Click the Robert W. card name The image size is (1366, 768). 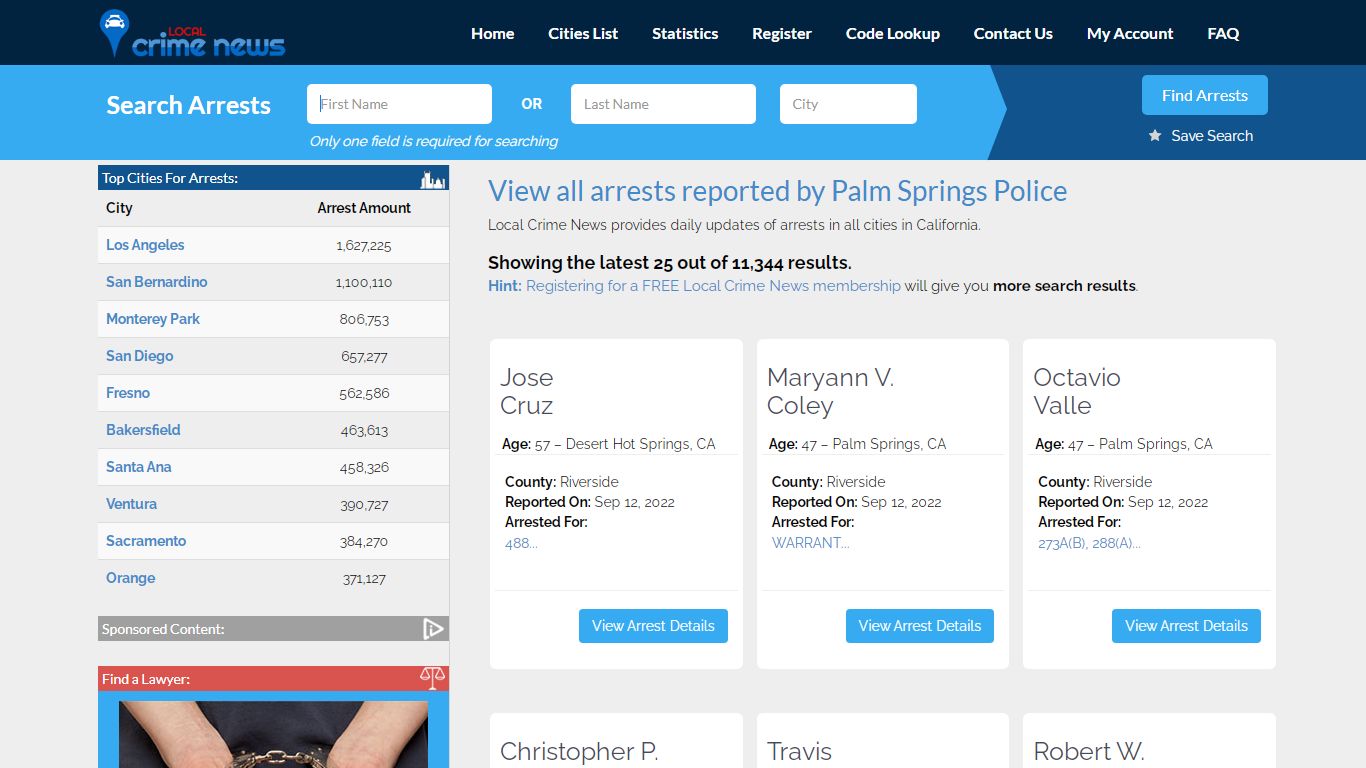coord(1089,752)
